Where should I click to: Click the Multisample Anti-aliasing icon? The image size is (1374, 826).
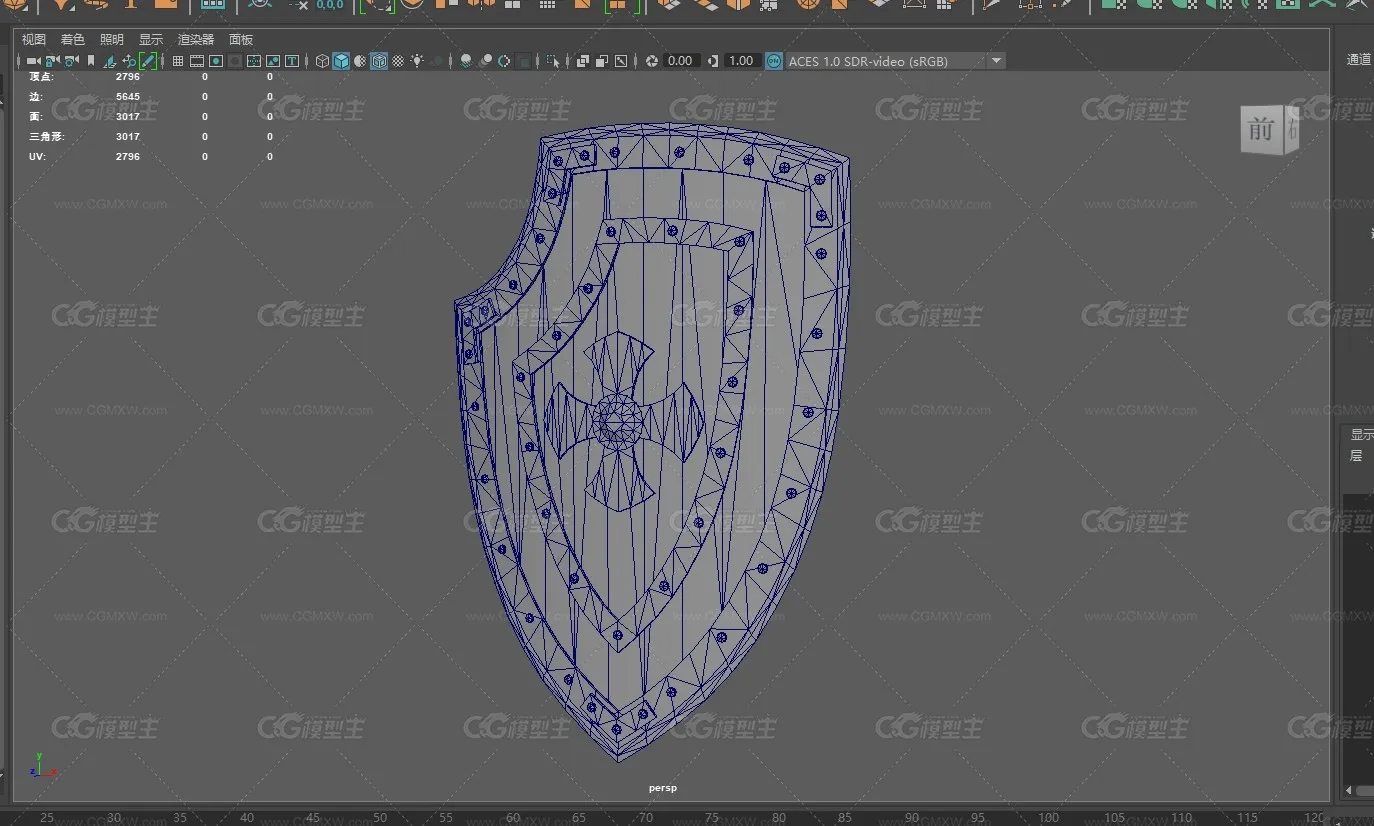point(504,61)
